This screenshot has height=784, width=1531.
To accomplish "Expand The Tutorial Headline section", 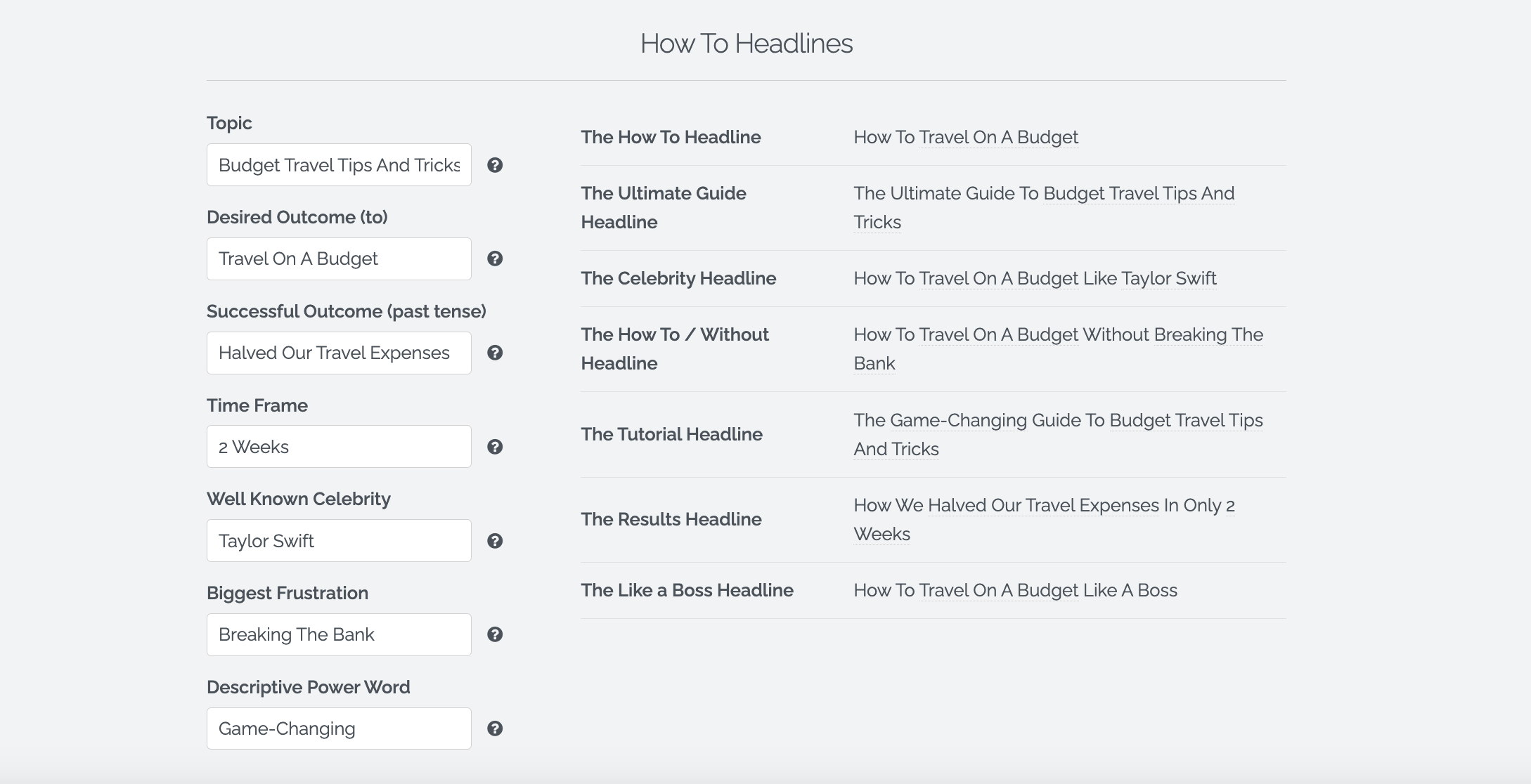I will pos(671,433).
